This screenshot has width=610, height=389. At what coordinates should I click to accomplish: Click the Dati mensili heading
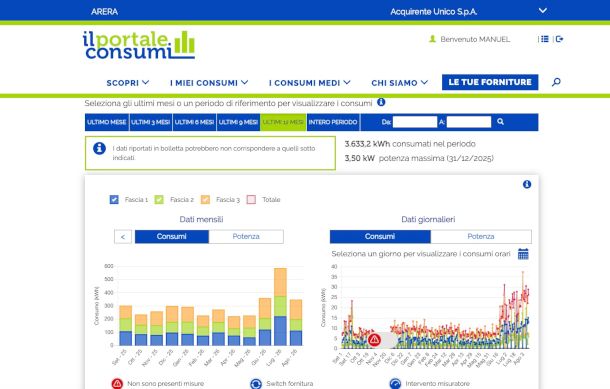(201, 219)
